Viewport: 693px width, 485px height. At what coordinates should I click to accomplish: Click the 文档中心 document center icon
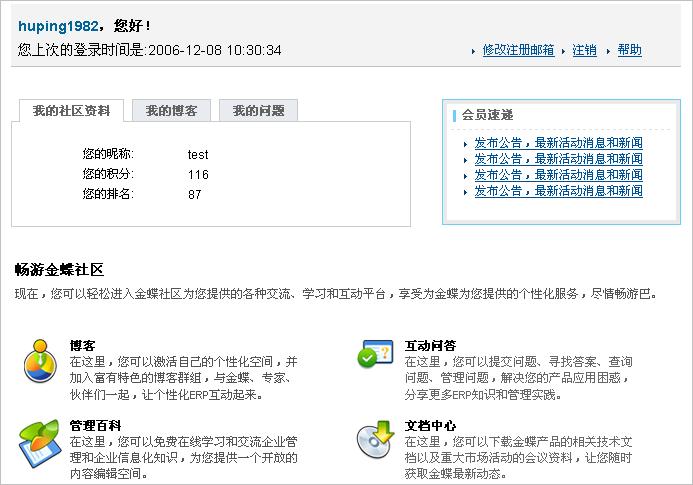coord(375,439)
